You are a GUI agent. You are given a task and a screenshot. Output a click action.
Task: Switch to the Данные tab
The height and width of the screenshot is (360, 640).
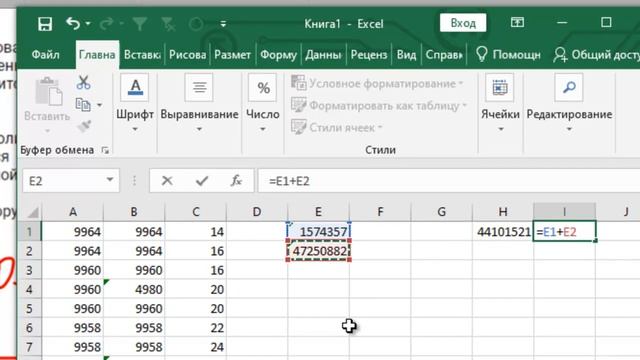click(x=323, y=55)
